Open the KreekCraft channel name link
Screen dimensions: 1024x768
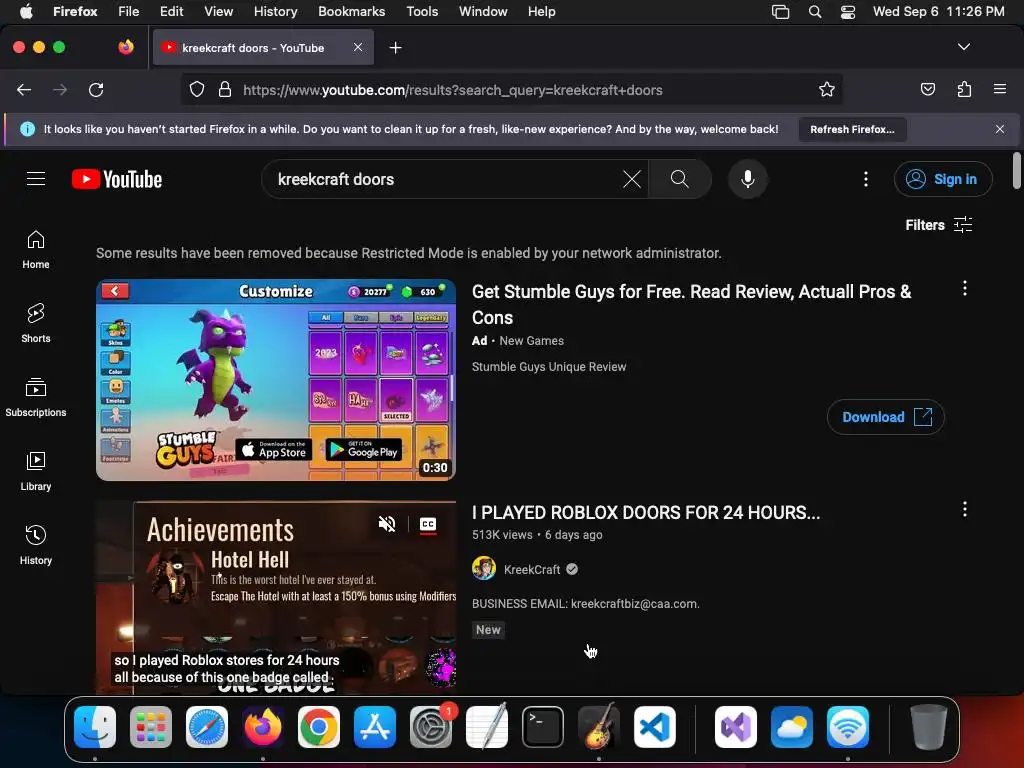pyautogui.click(x=532, y=569)
